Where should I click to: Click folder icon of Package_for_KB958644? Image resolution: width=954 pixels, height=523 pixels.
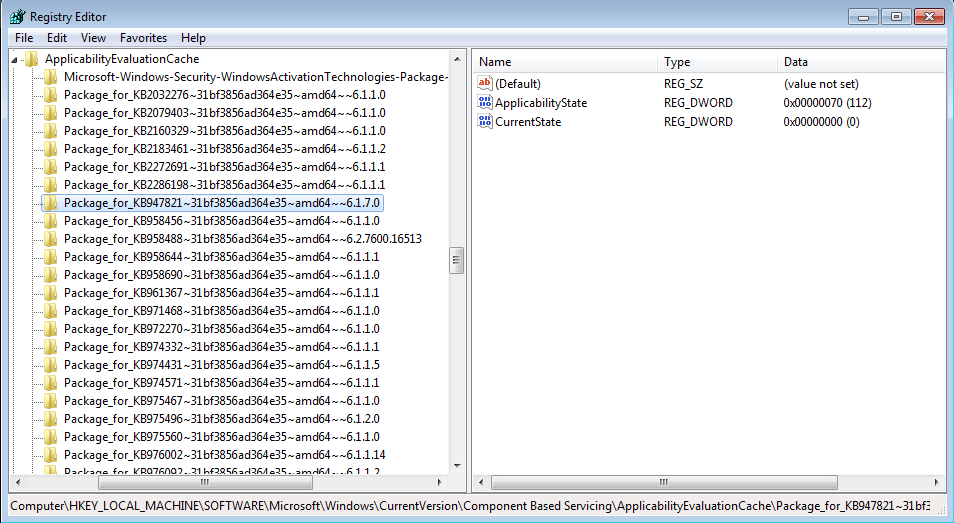(51, 257)
